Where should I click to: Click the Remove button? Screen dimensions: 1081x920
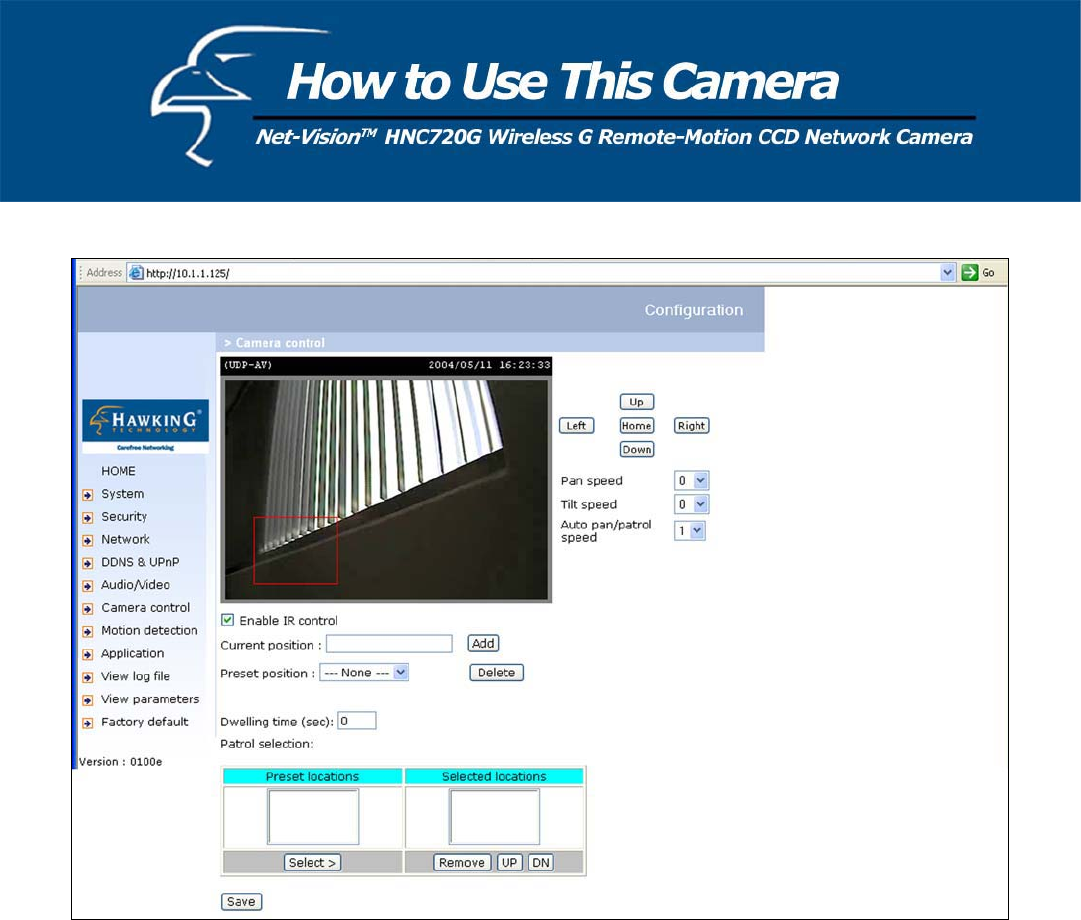(x=462, y=863)
